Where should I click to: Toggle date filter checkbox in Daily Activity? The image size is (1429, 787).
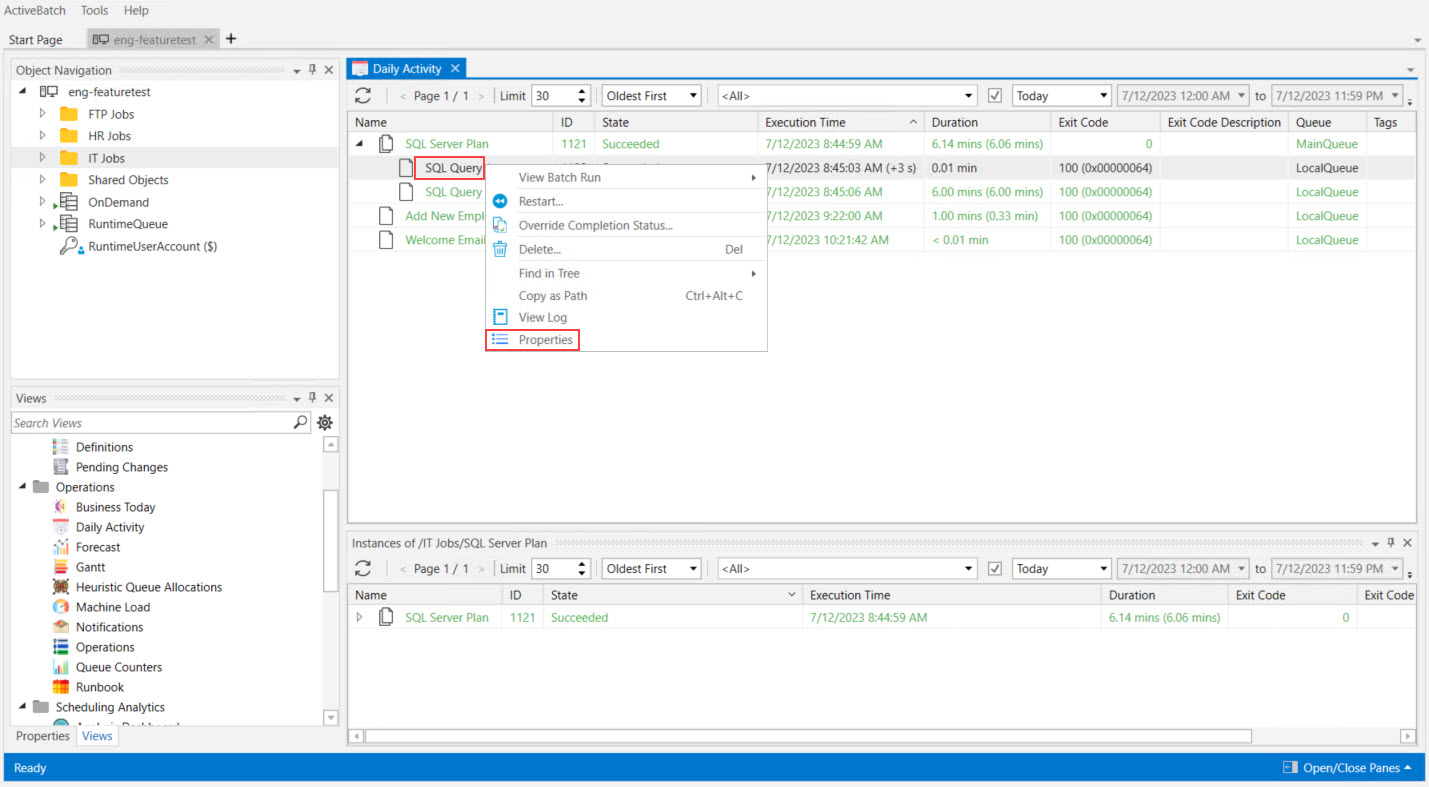tap(995, 96)
